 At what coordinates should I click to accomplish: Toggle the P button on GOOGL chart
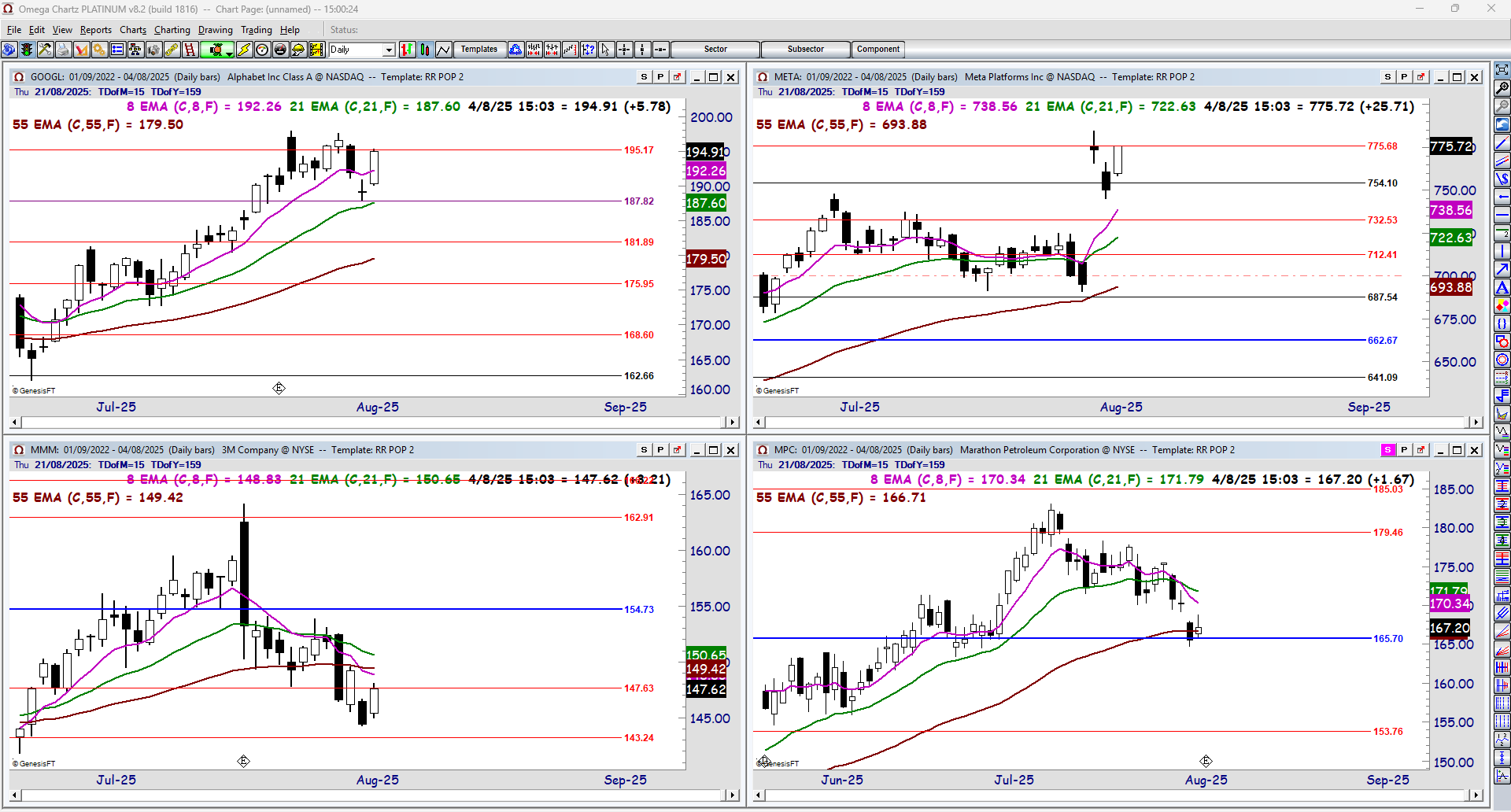[x=661, y=77]
